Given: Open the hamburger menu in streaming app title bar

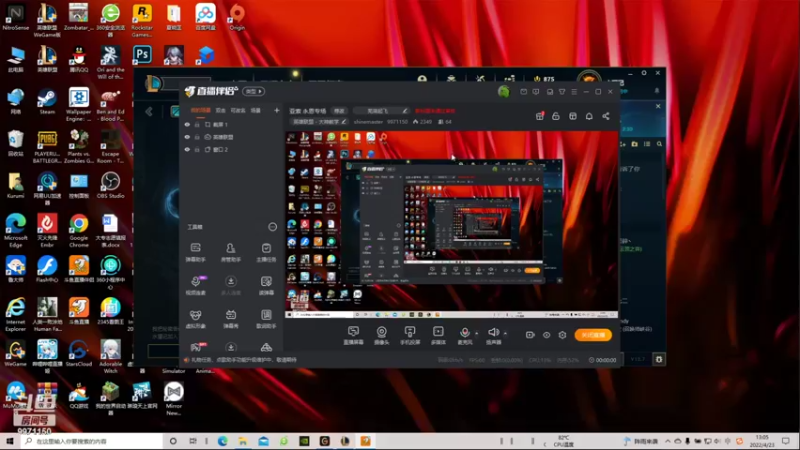Looking at the screenshot, I should pyautogui.click(x=574, y=92).
